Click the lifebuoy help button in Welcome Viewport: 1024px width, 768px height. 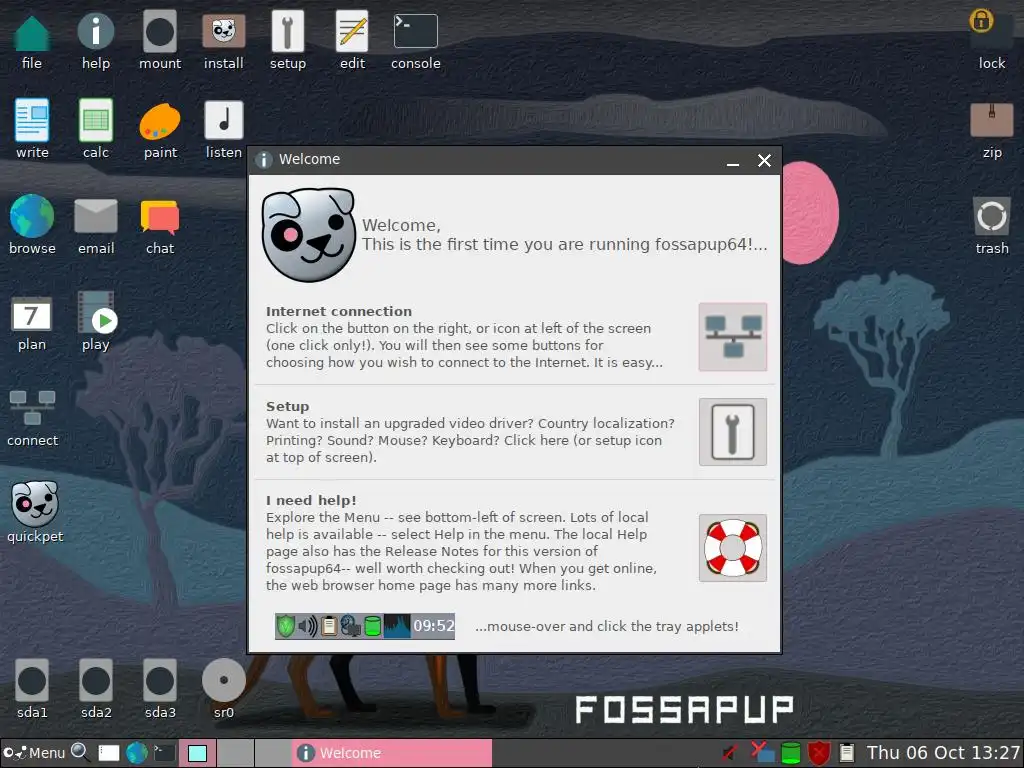[733, 548]
